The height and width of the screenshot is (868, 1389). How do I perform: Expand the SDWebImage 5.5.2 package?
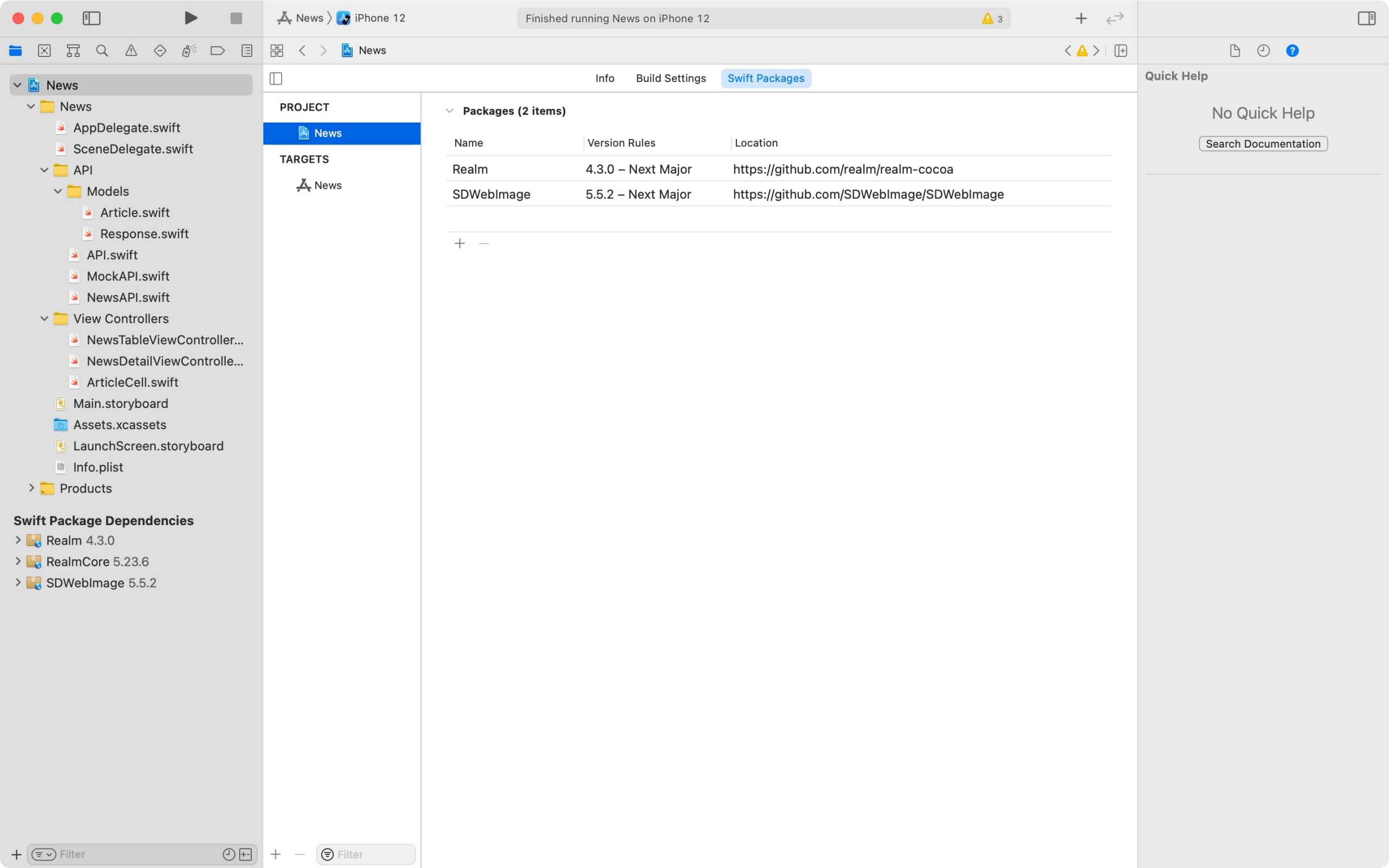[x=18, y=583]
